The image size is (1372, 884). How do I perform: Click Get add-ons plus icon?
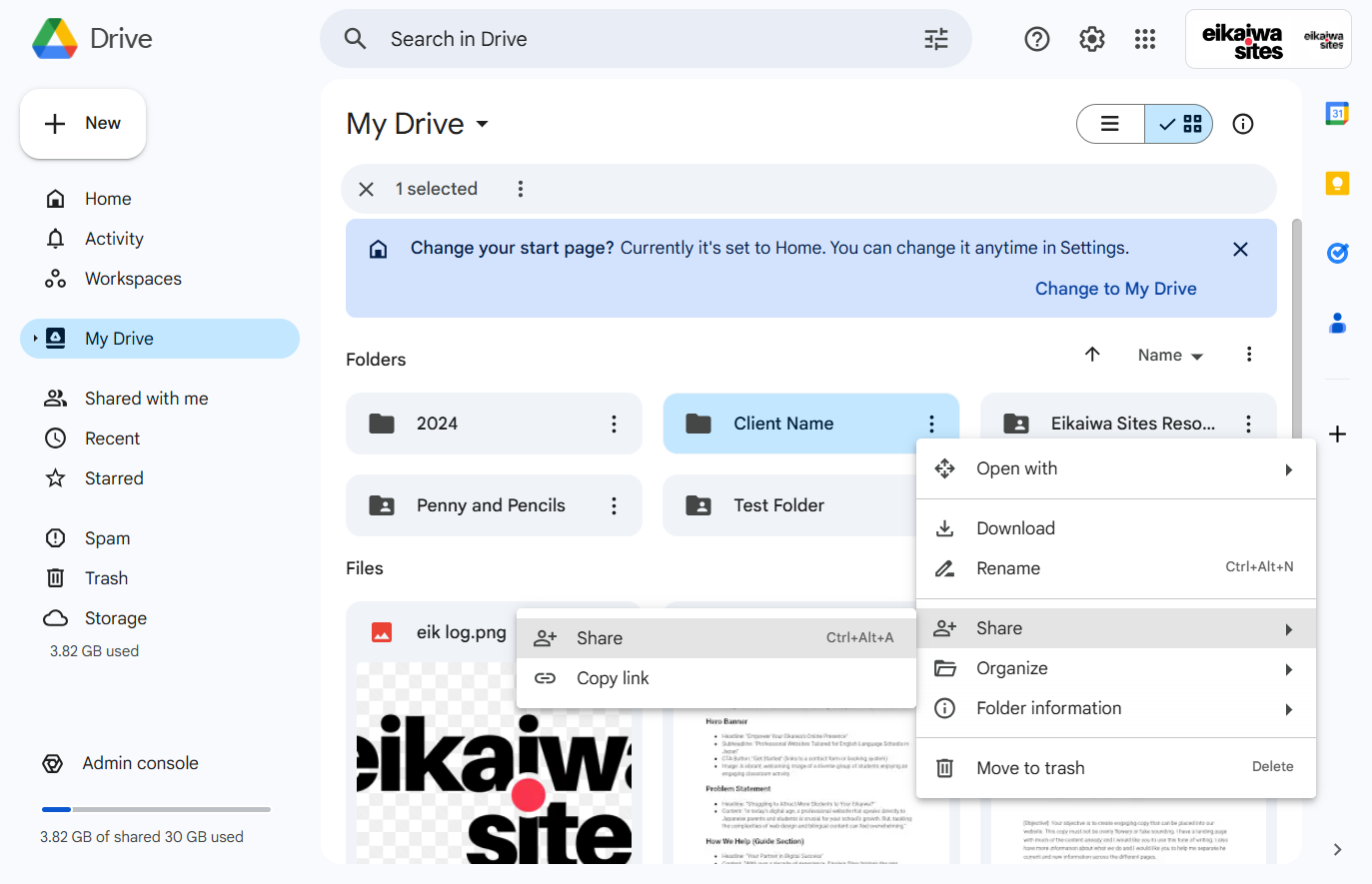coord(1338,434)
